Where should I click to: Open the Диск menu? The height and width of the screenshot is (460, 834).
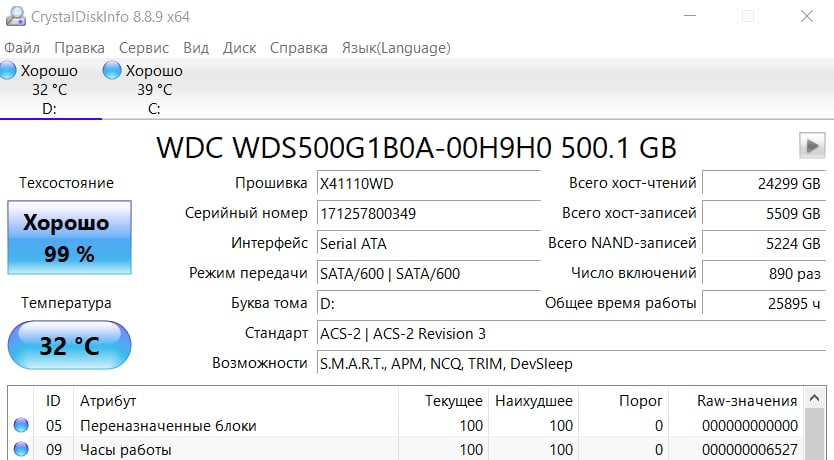[239, 48]
